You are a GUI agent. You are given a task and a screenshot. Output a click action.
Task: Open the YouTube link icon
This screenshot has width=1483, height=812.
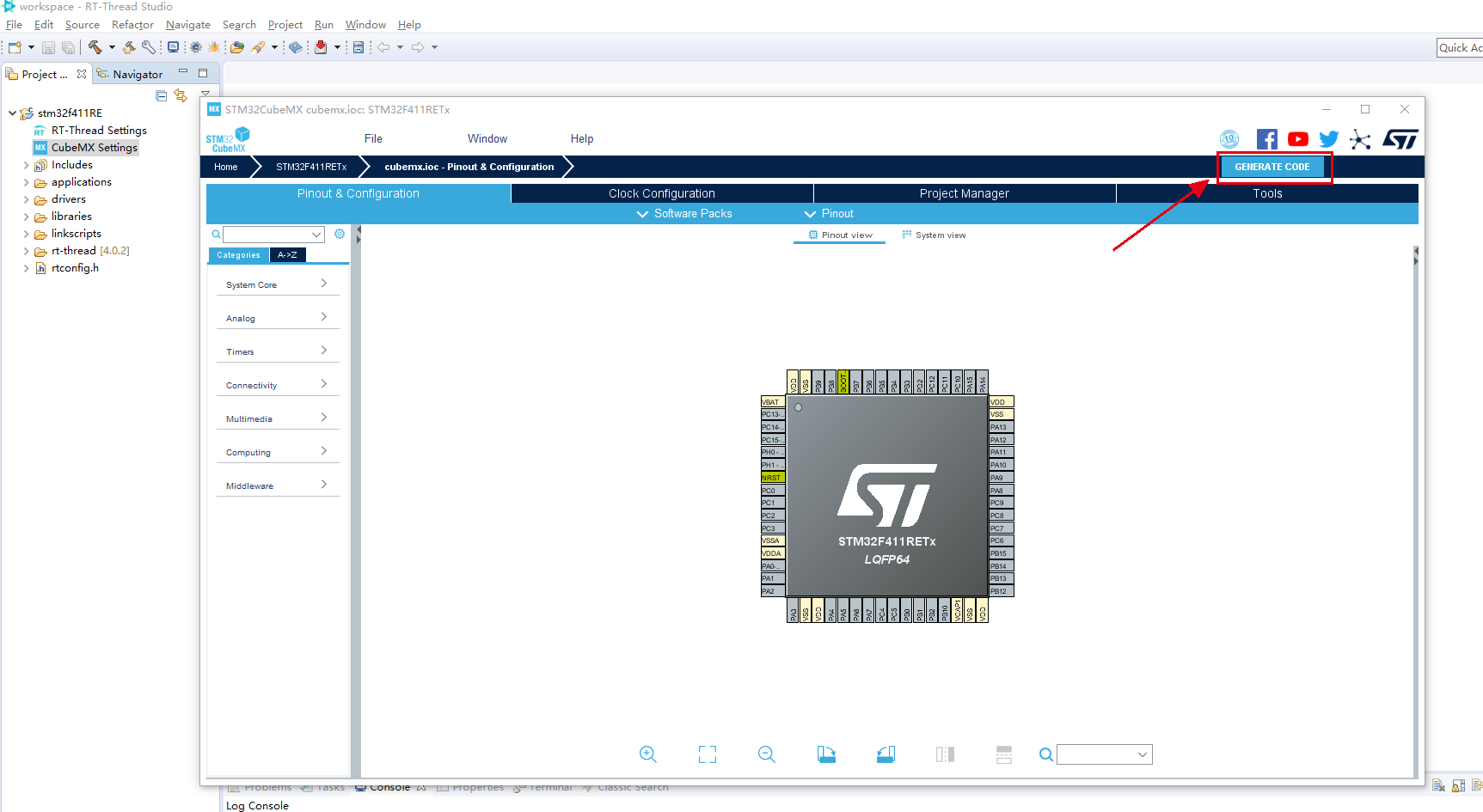tap(1298, 139)
